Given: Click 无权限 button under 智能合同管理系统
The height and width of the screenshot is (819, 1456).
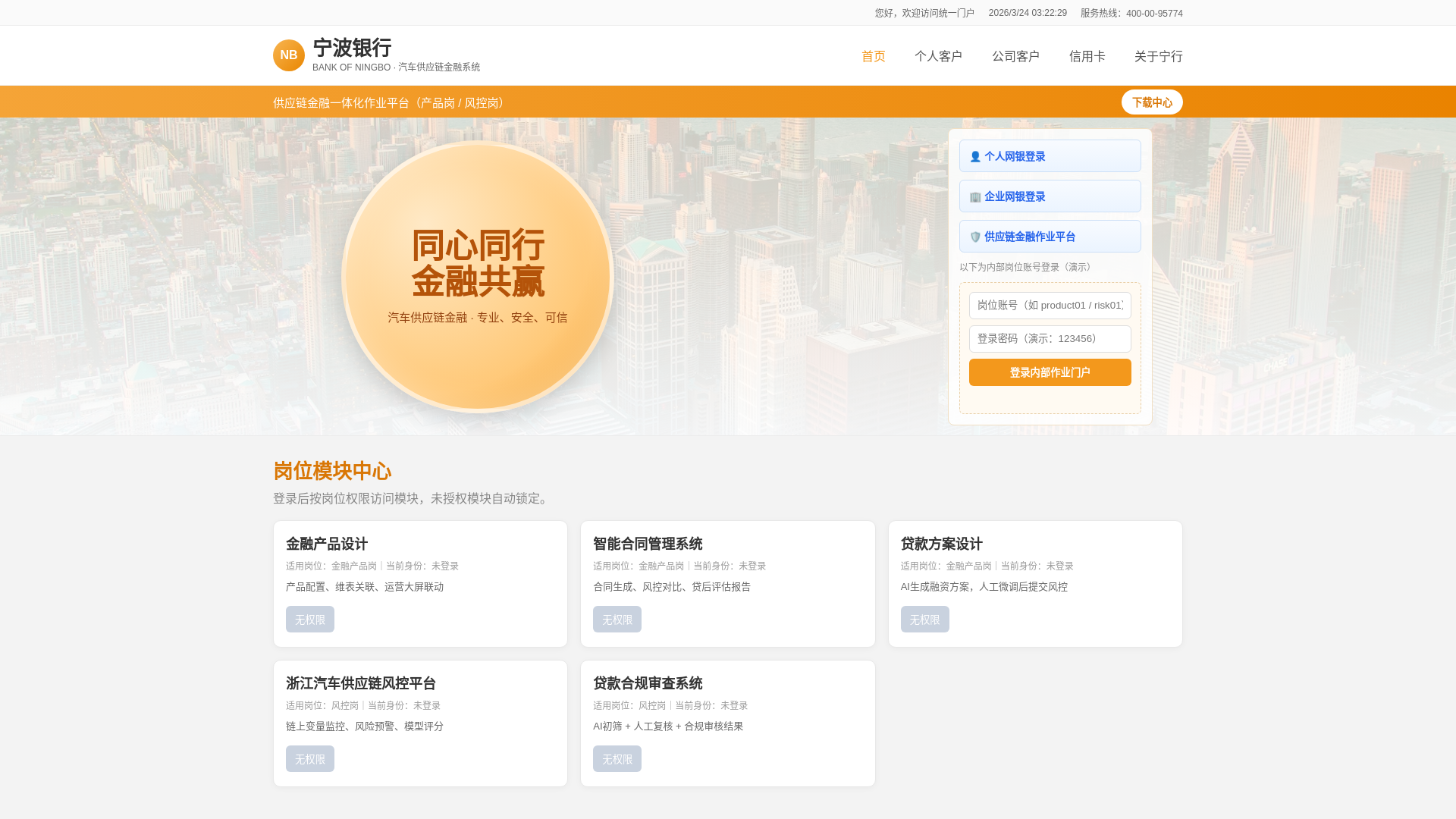Looking at the screenshot, I should tap(617, 620).
